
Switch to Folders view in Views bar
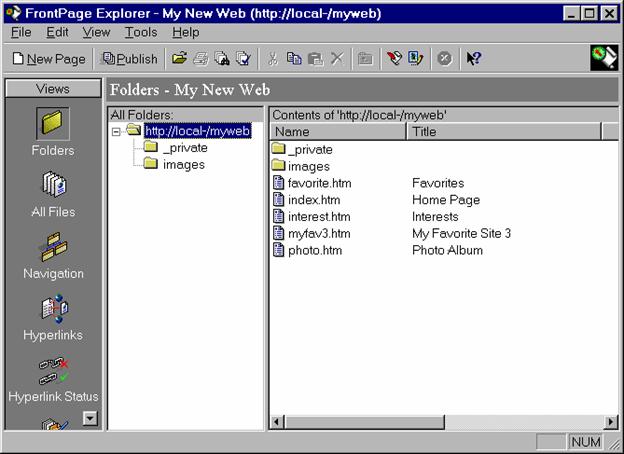pyautogui.click(x=53, y=131)
